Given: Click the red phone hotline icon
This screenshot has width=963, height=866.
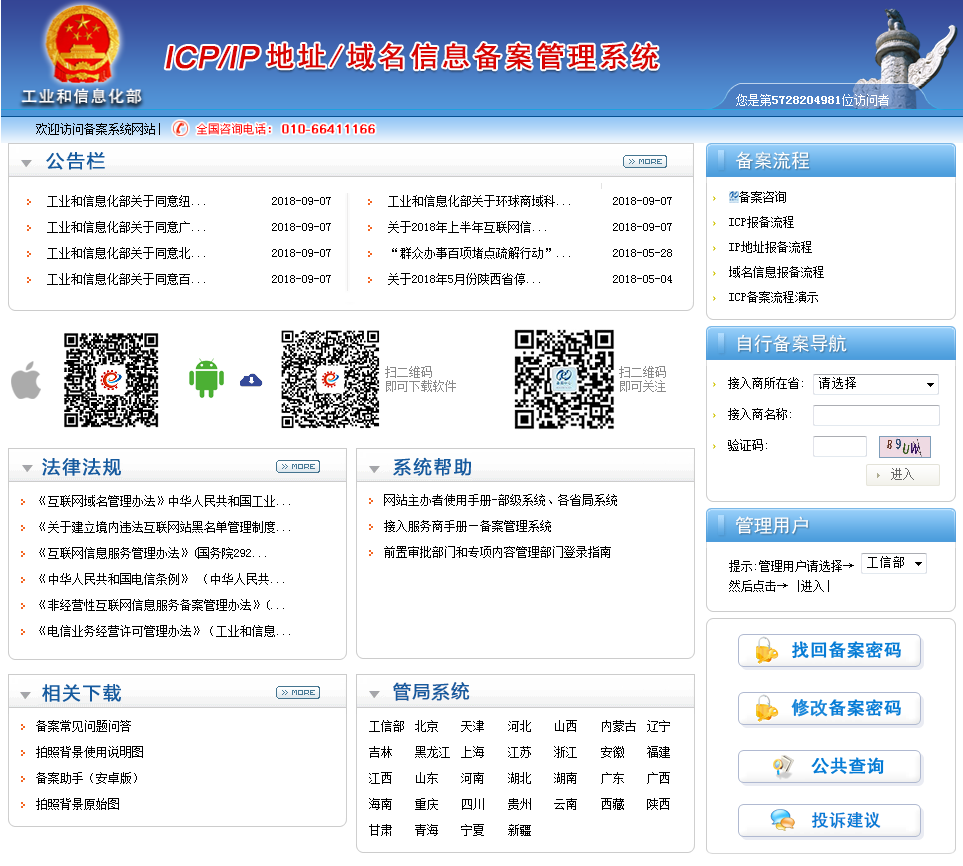Looking at the screenshot, I should [180, 129].
